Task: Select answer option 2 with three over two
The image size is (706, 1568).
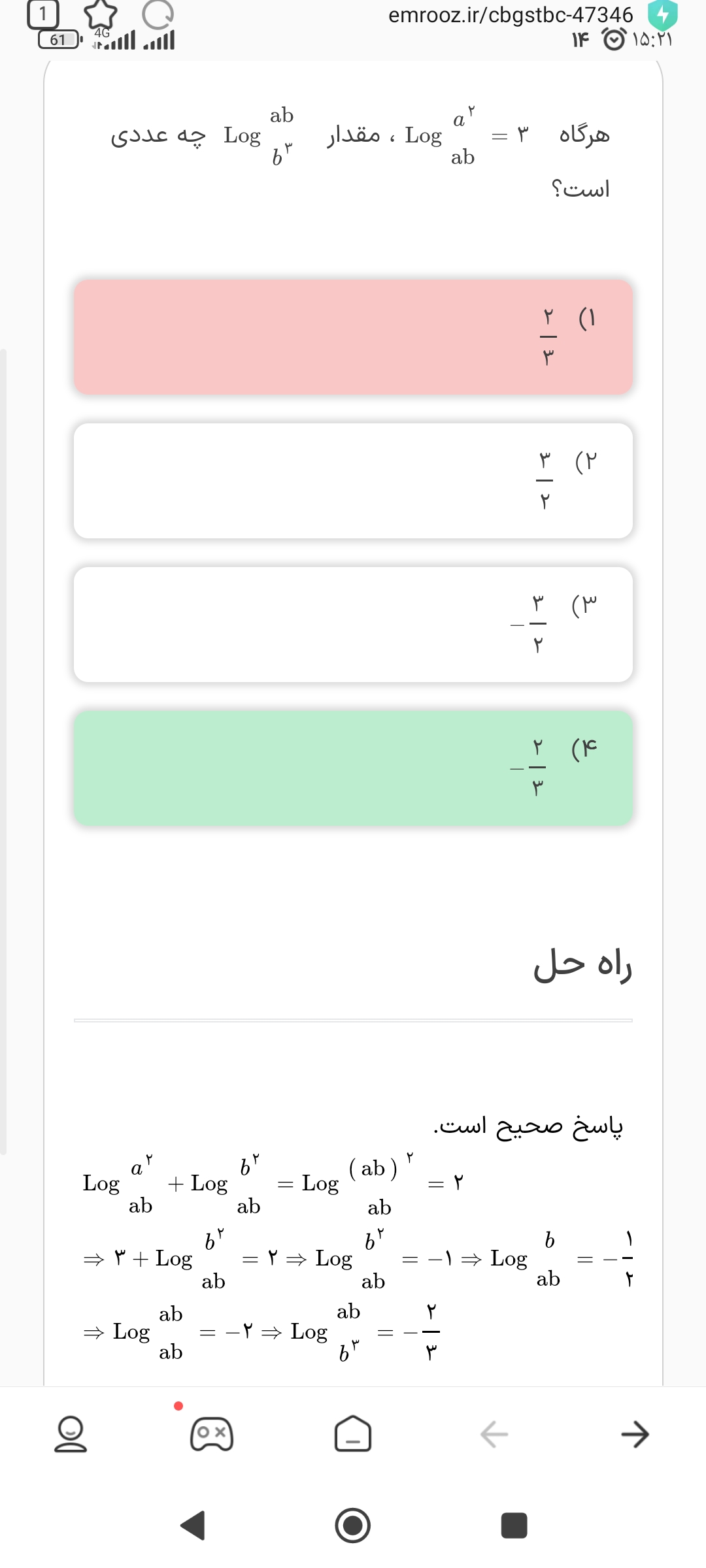Action: tap(353, 481)
